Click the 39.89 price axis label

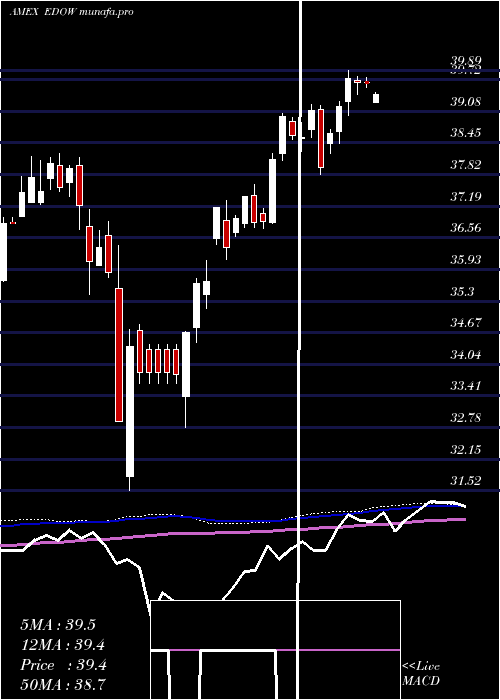pyautogui.click(x=465, y=61)
